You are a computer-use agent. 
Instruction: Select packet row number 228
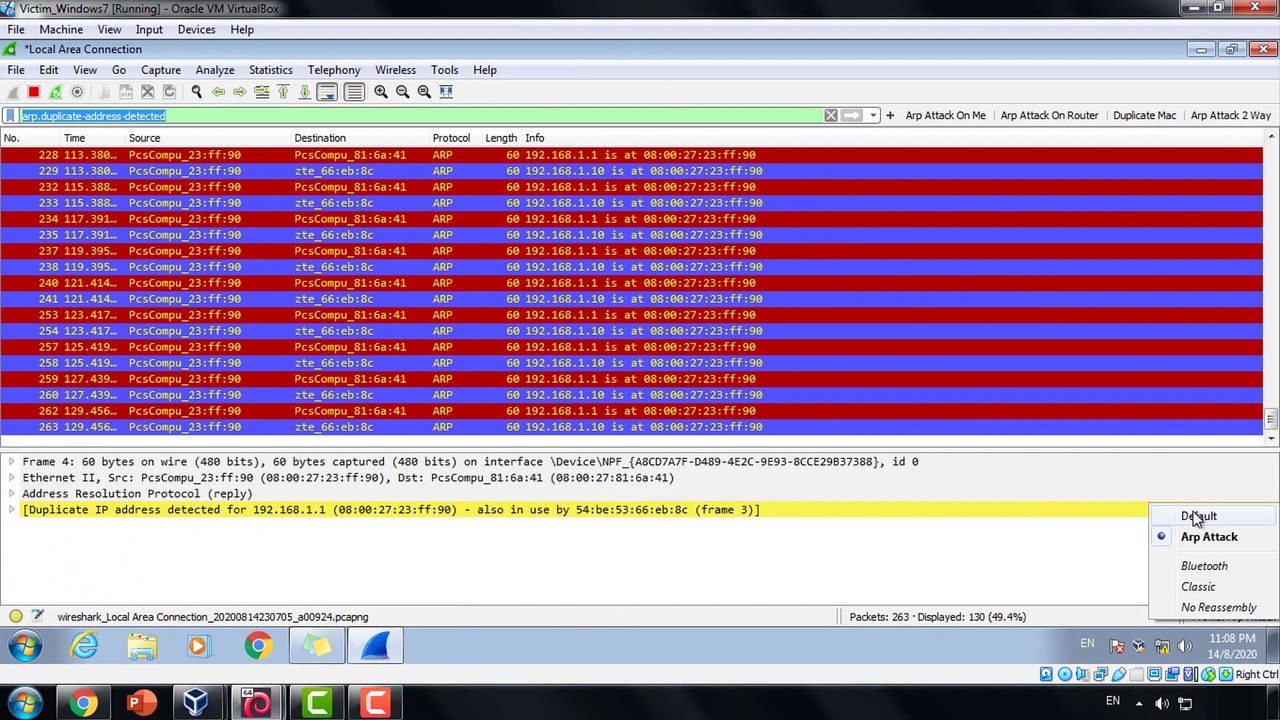632,155
